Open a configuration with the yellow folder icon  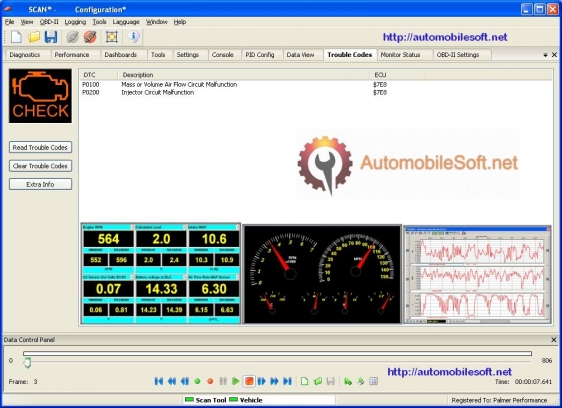pos(34,37)
